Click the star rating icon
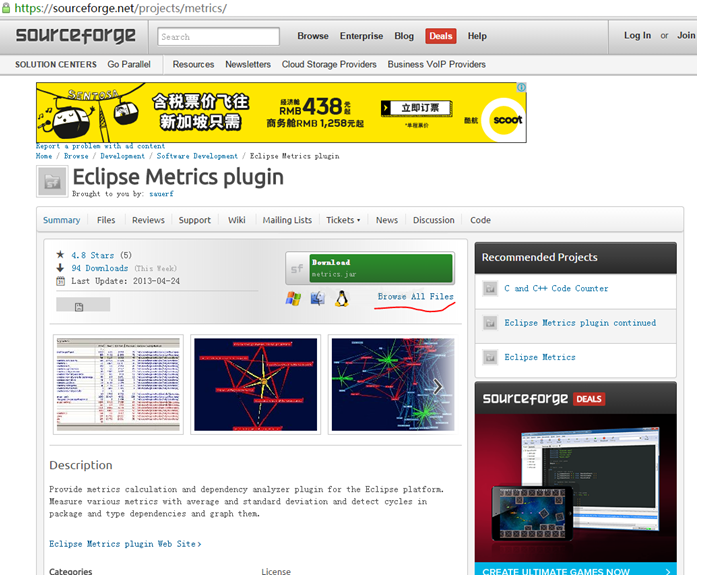 60,255
